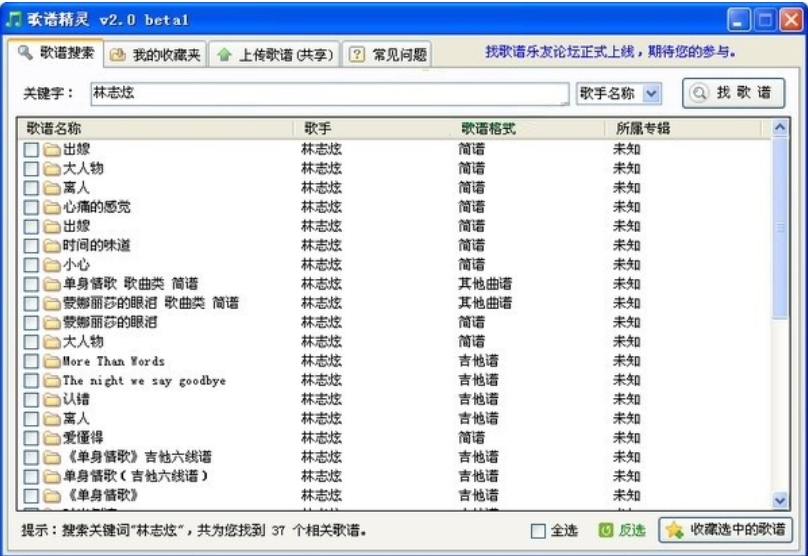The height and width of the screenshot is (556, 808).
Task: Click the 简谱 format cell of 爱懂得 row
Action: pos(472,438)
